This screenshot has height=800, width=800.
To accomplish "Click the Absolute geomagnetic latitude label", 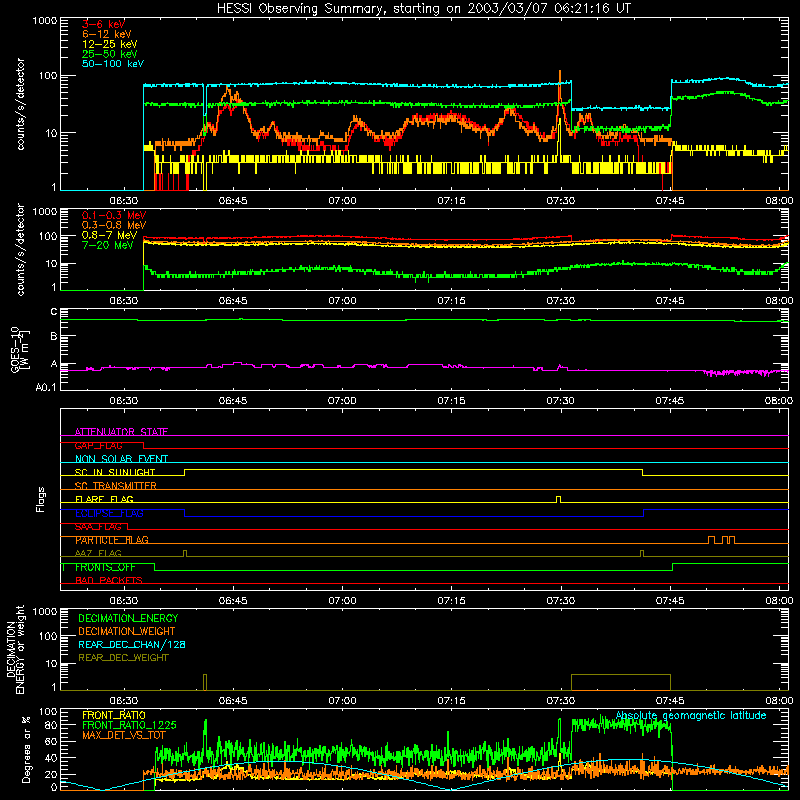I will click(x=691, y=715).
